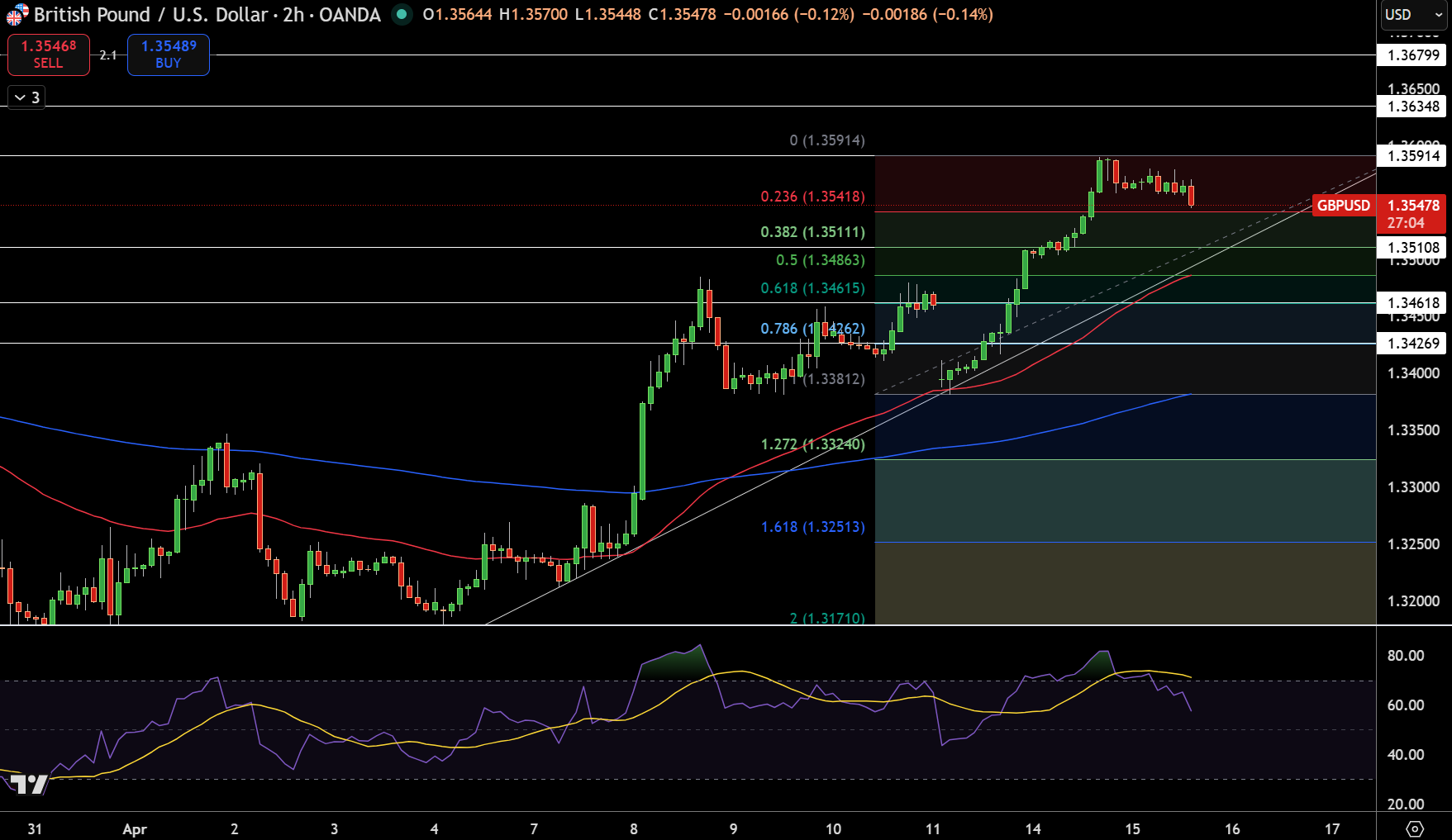Click the 0.618 (1.34615) Fibonacci label
The height and width of the screenshot is (840, 1452).
click(813, 288)
